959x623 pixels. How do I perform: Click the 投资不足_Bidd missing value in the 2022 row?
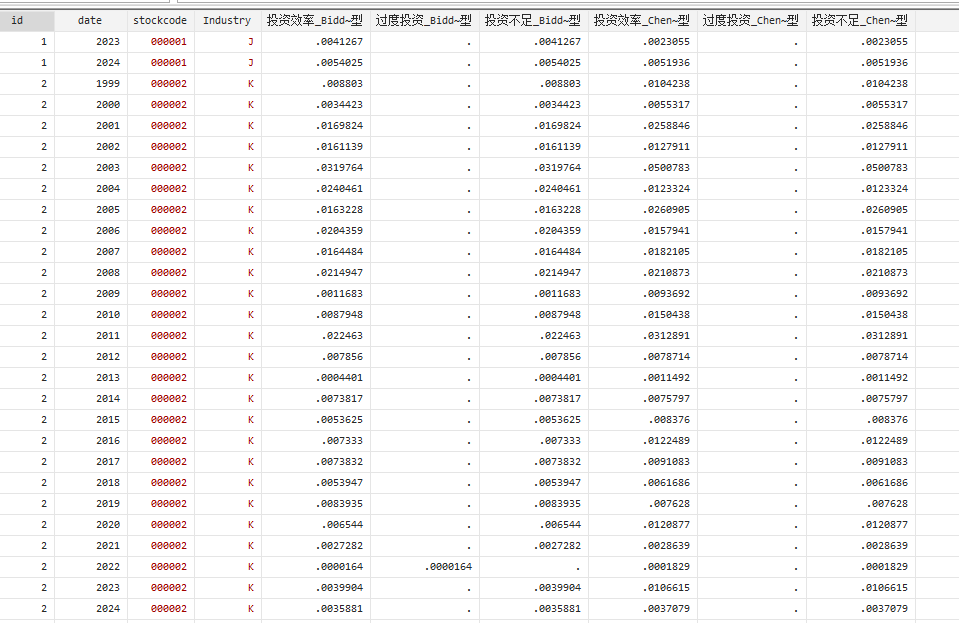click(x=533, y=567)
